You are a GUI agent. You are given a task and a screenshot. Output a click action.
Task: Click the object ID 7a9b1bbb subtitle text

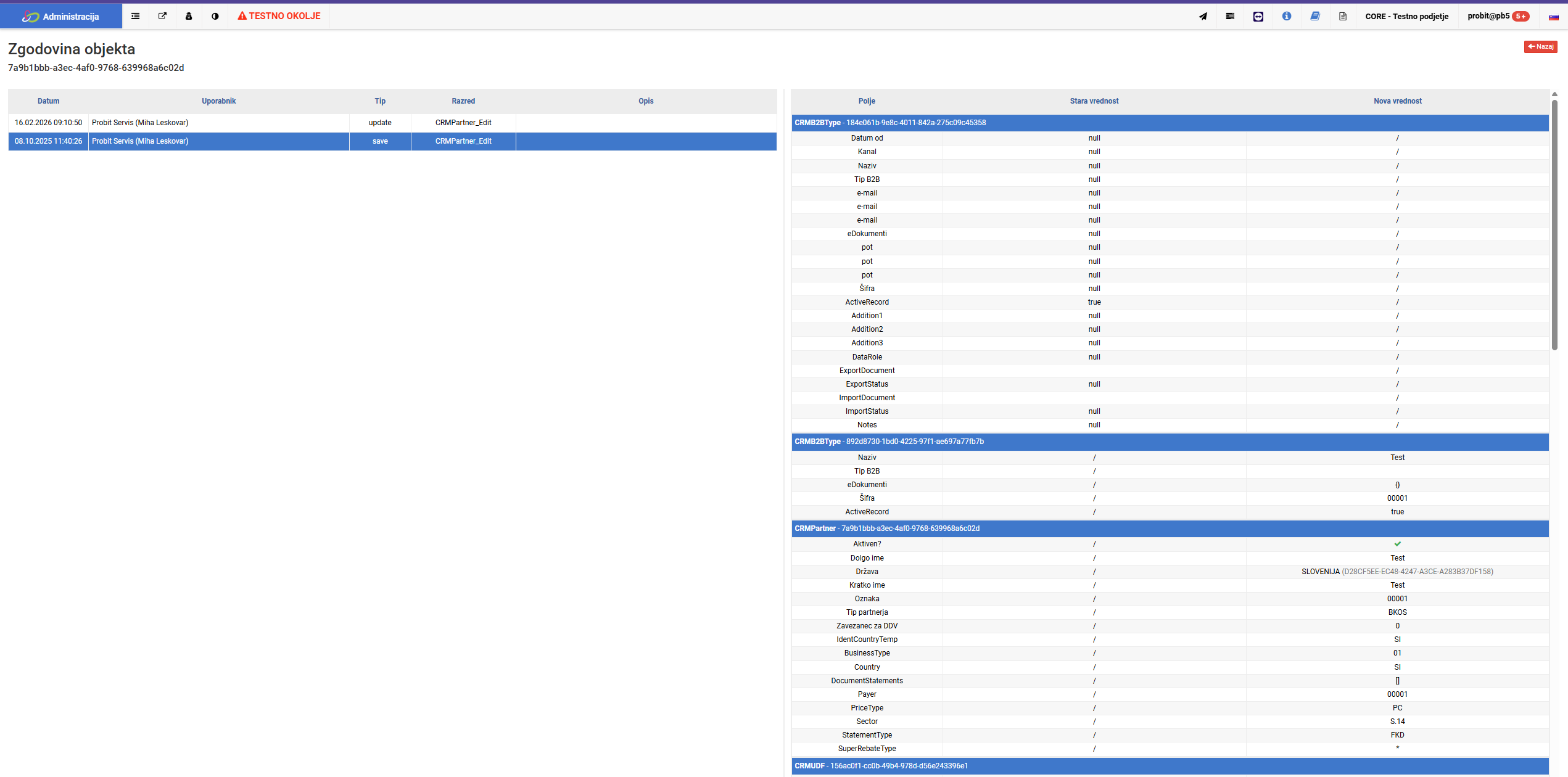coord(96,68)
